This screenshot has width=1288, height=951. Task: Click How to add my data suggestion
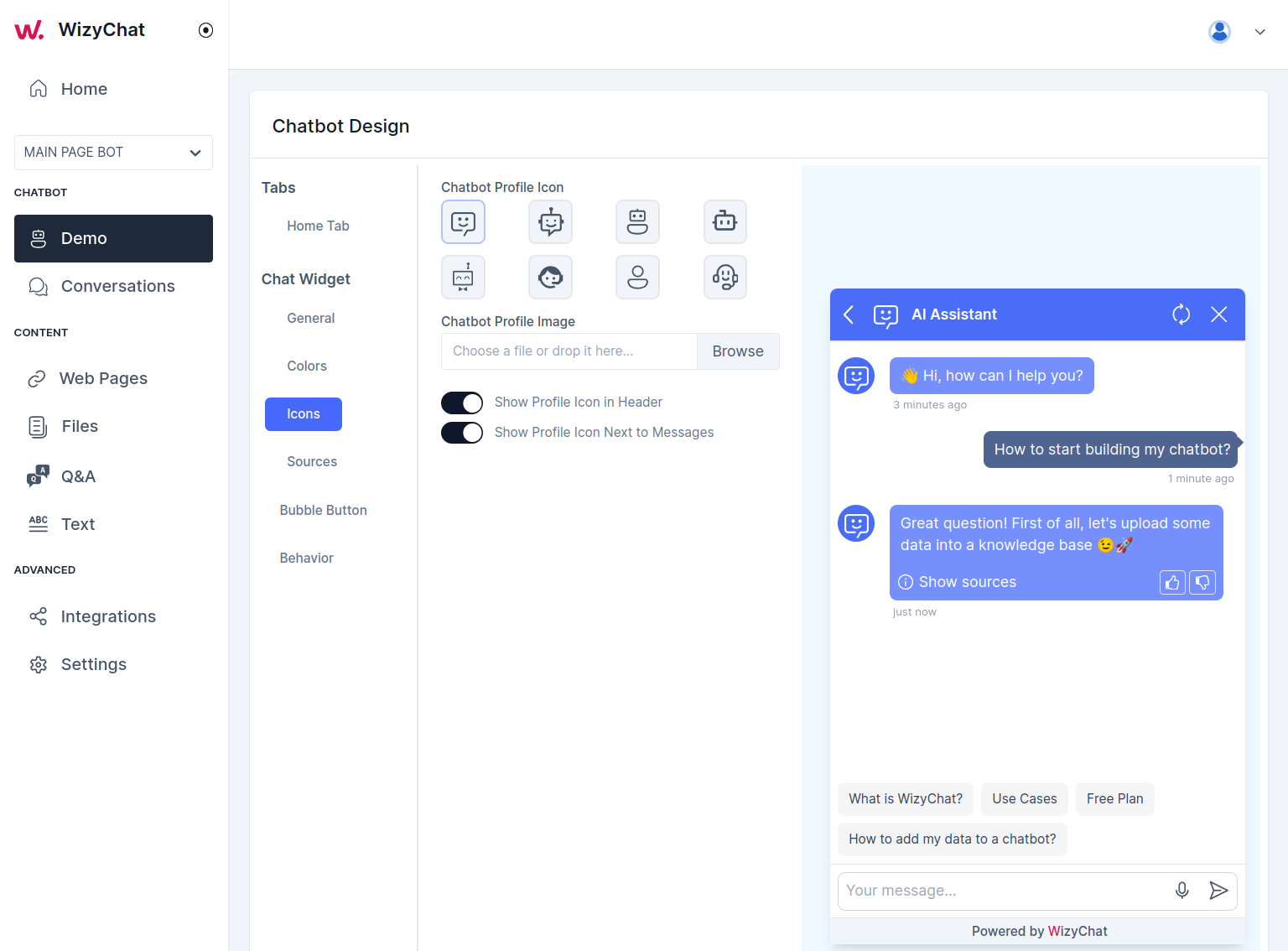953,839
